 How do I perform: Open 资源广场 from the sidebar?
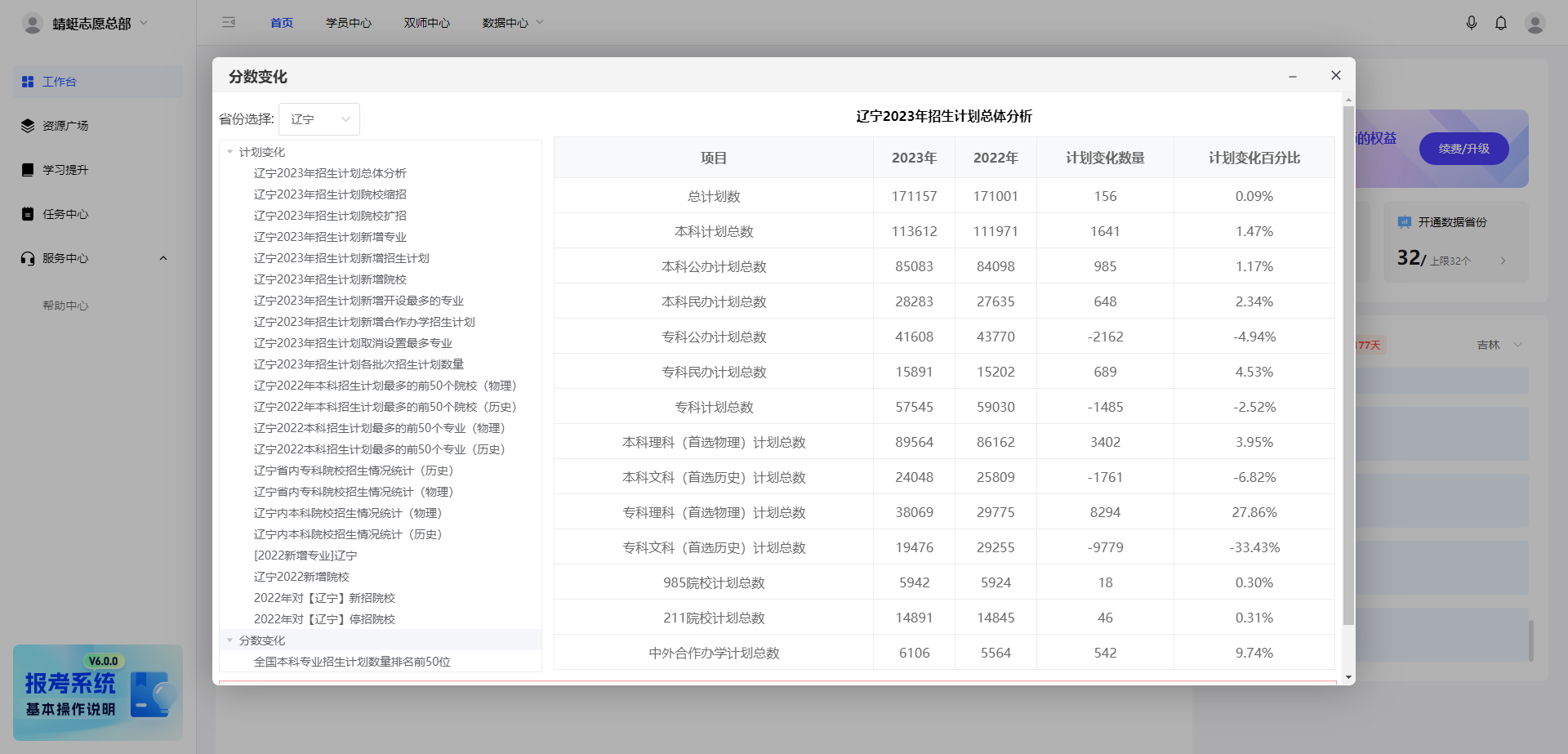click(65, 126)
